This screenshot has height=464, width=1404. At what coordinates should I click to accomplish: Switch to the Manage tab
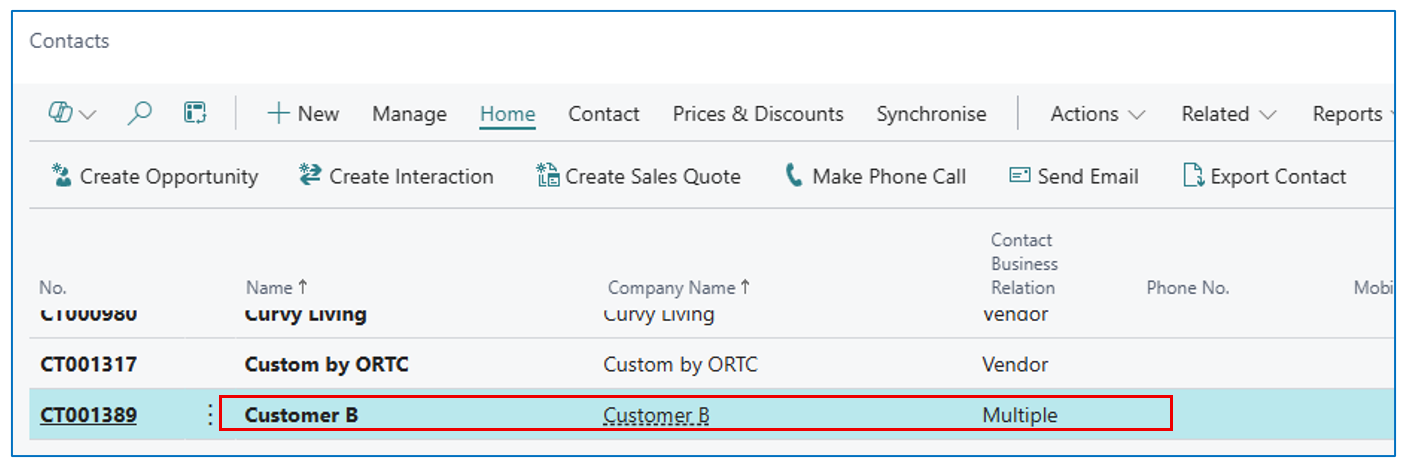coord(409,114)
